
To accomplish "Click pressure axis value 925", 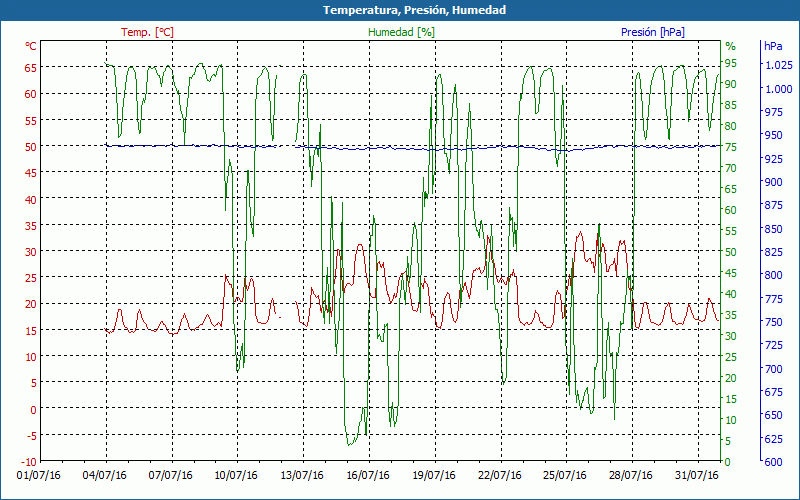I will pos(773,159).
